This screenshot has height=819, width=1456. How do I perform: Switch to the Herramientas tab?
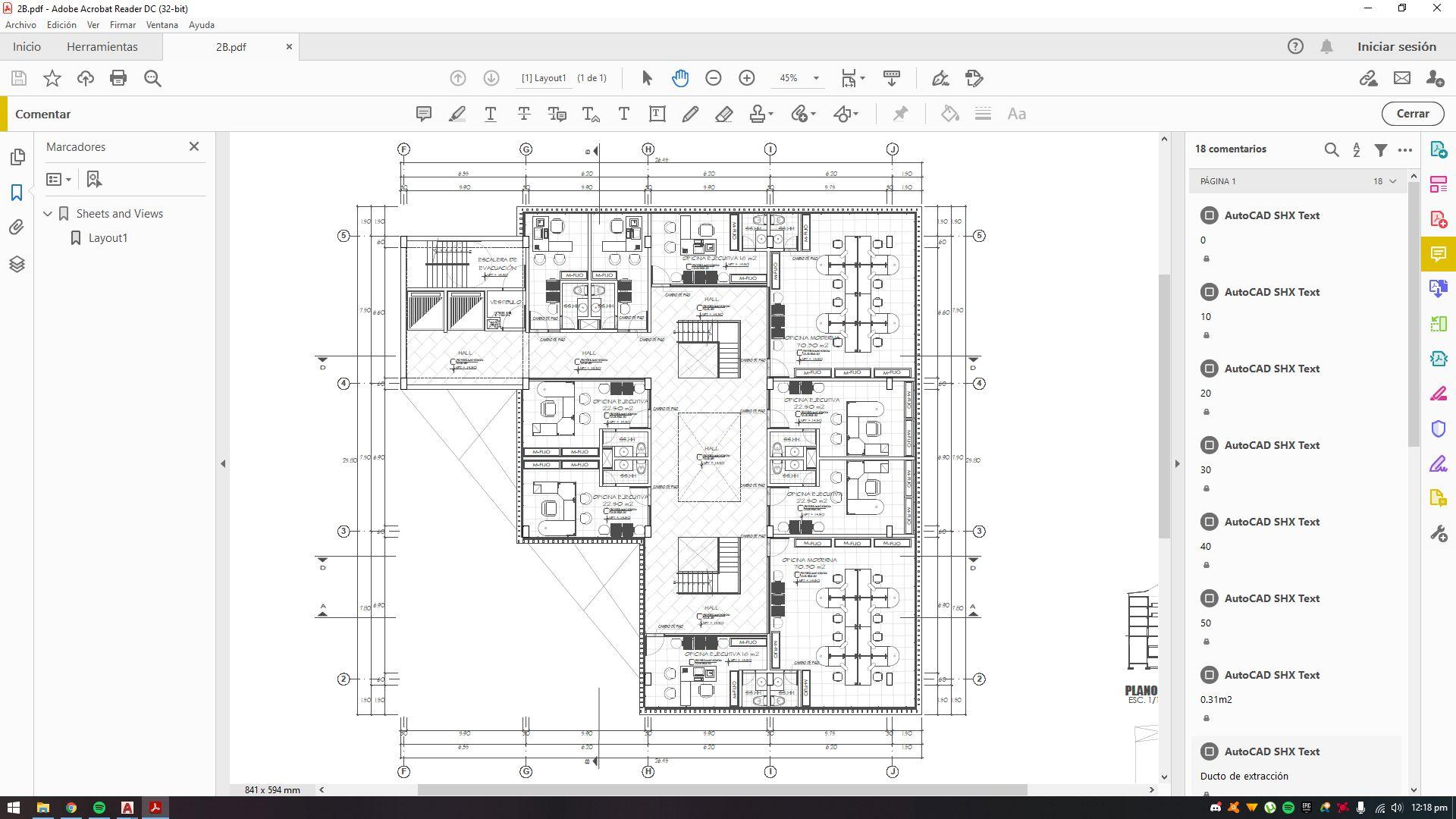[102, 47]
